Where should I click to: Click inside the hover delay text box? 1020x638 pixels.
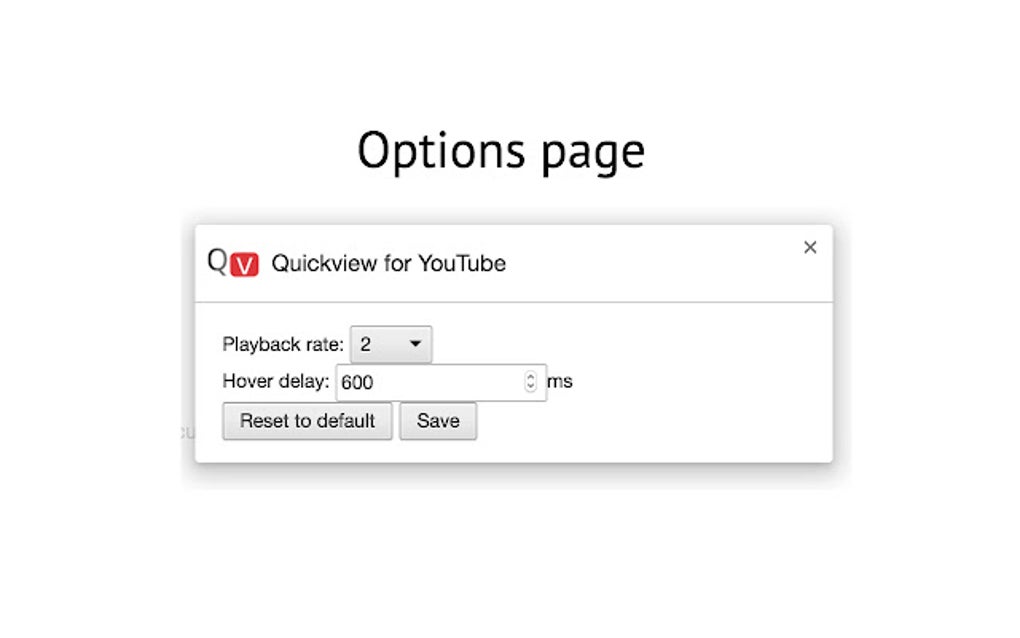(420, 382)
